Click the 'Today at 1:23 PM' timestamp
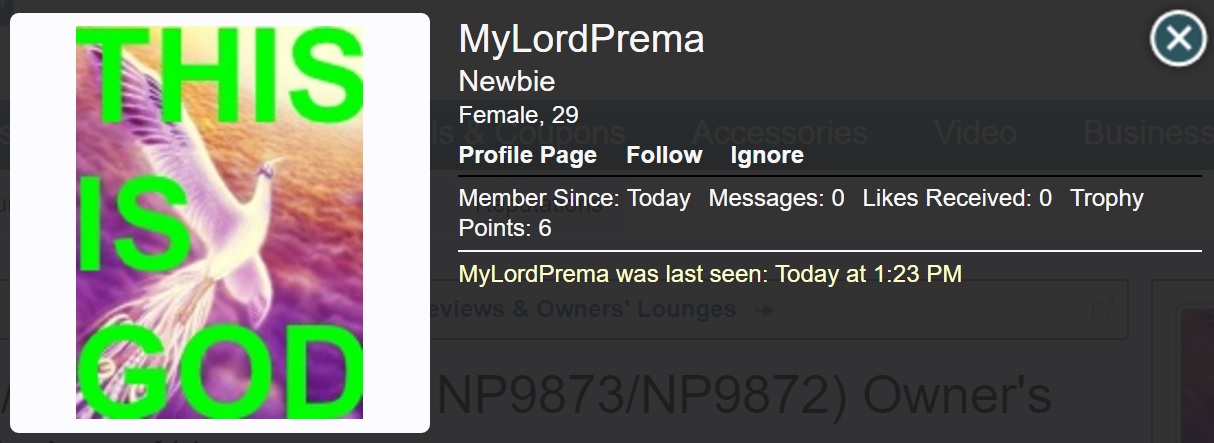The height and width of the screenshot is (443, 1214). [868, 273]
